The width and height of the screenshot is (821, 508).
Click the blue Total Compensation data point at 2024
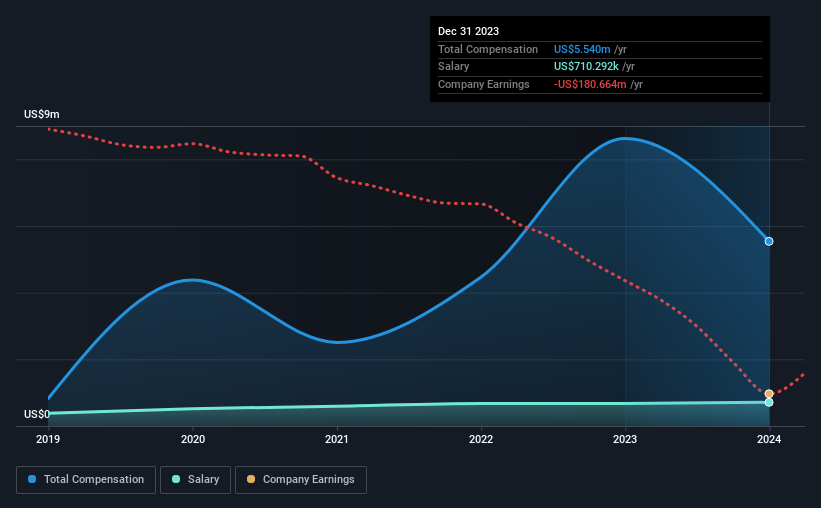point(769,241)
